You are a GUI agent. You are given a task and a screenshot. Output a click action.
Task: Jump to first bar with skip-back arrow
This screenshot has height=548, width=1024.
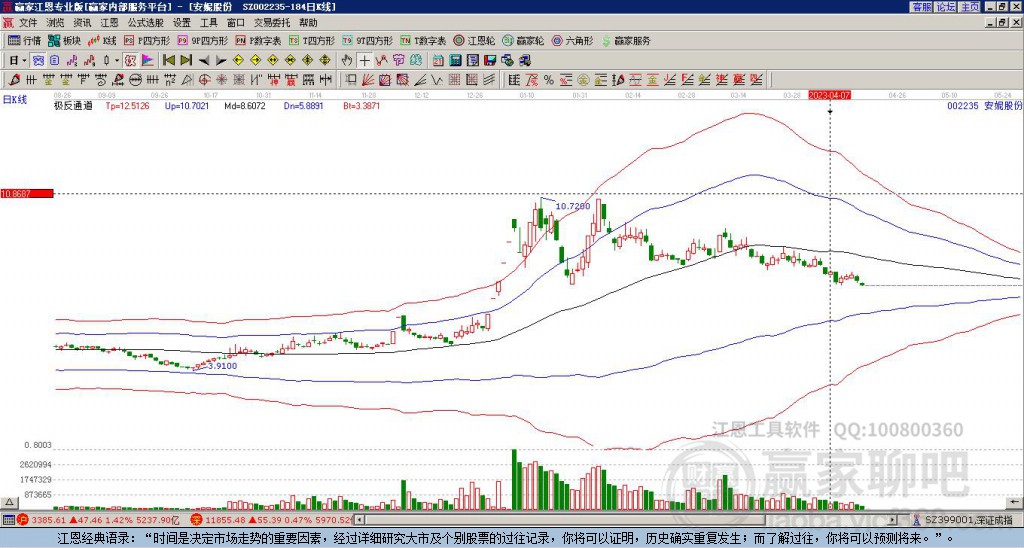pos(168,60)
